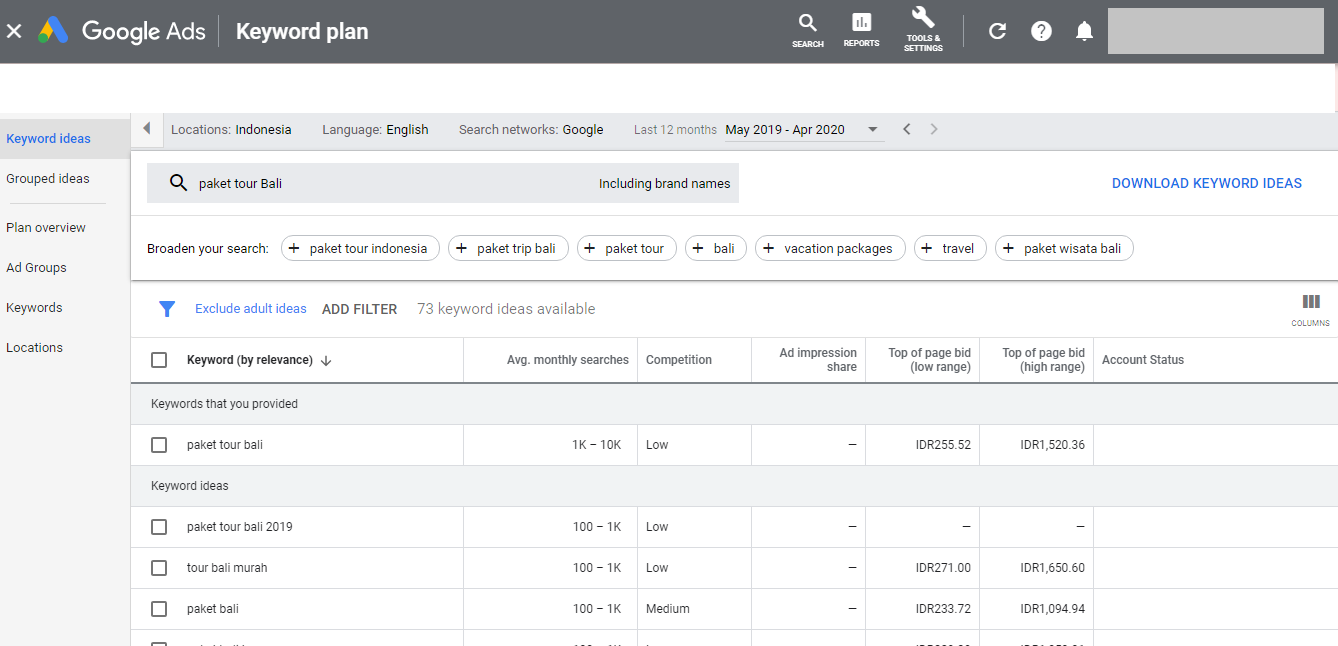Click Top of page bid (high range) header
Screen dimensions: 1338x646
(x=1043, y=360)
